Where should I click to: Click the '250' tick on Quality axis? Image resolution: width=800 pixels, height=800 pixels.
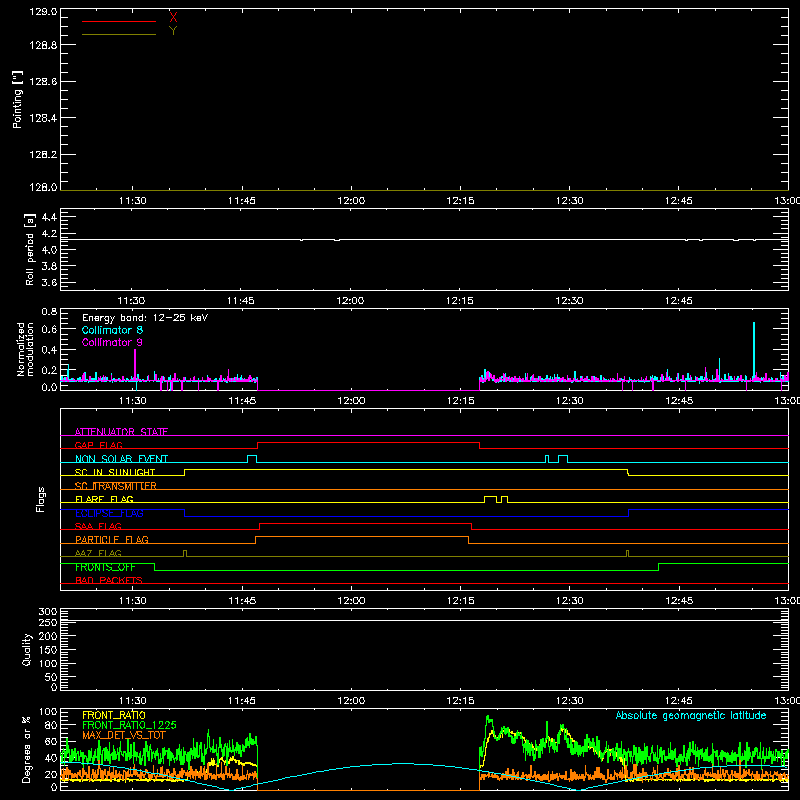(x=47, y=623)
